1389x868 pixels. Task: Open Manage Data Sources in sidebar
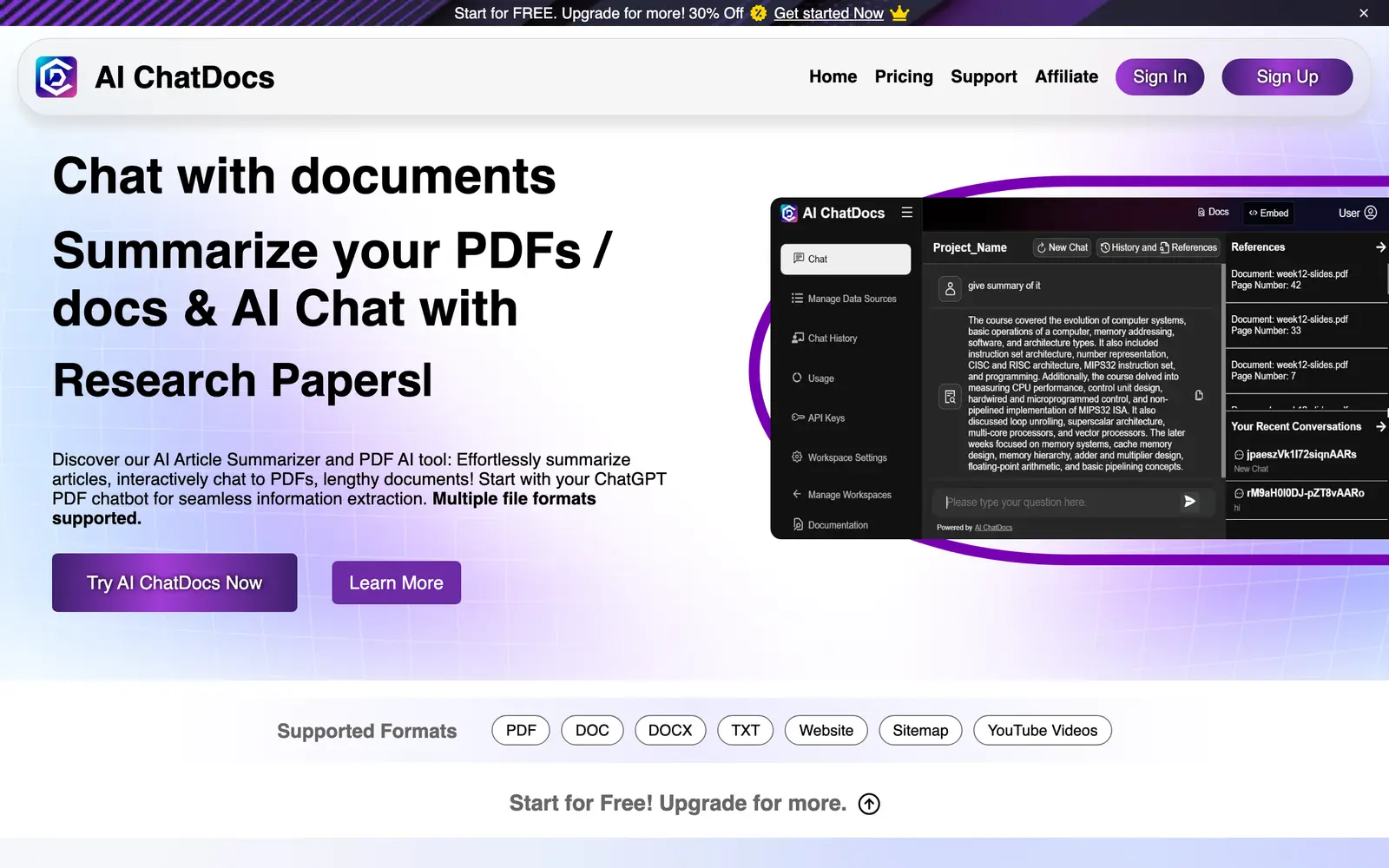tap(844, 299)
